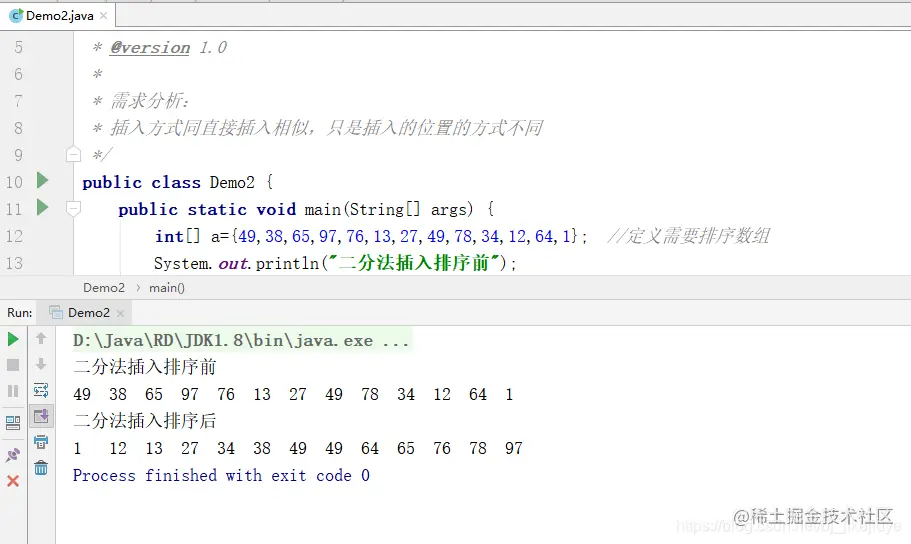Toggle soft-wrap in the console
911x544 pixels.
click(x=41, y=390)
